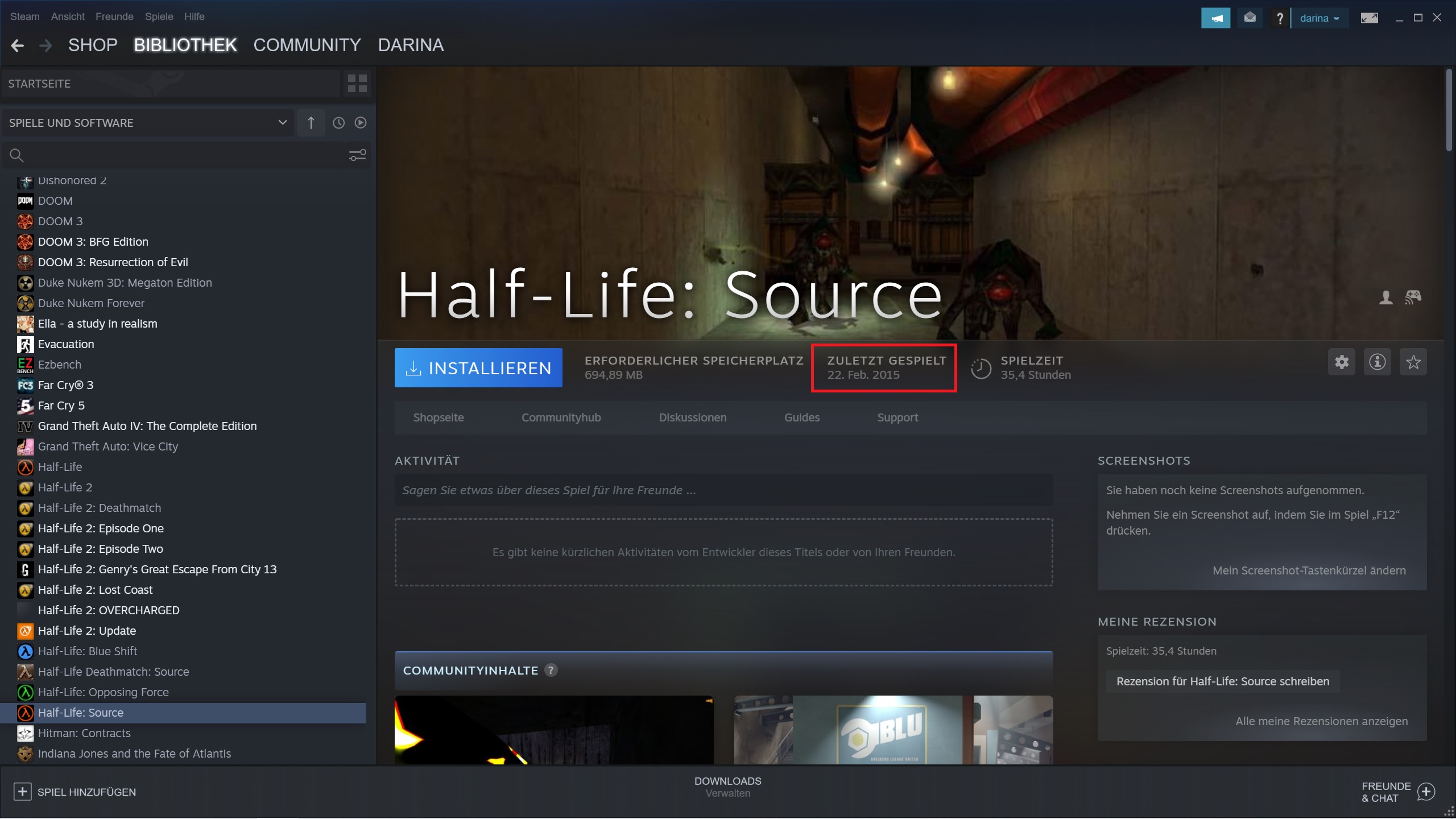This screenshot has width=1456, height=819.
Task: Open game settings gear icon
Action: [x=1342, y=362]
